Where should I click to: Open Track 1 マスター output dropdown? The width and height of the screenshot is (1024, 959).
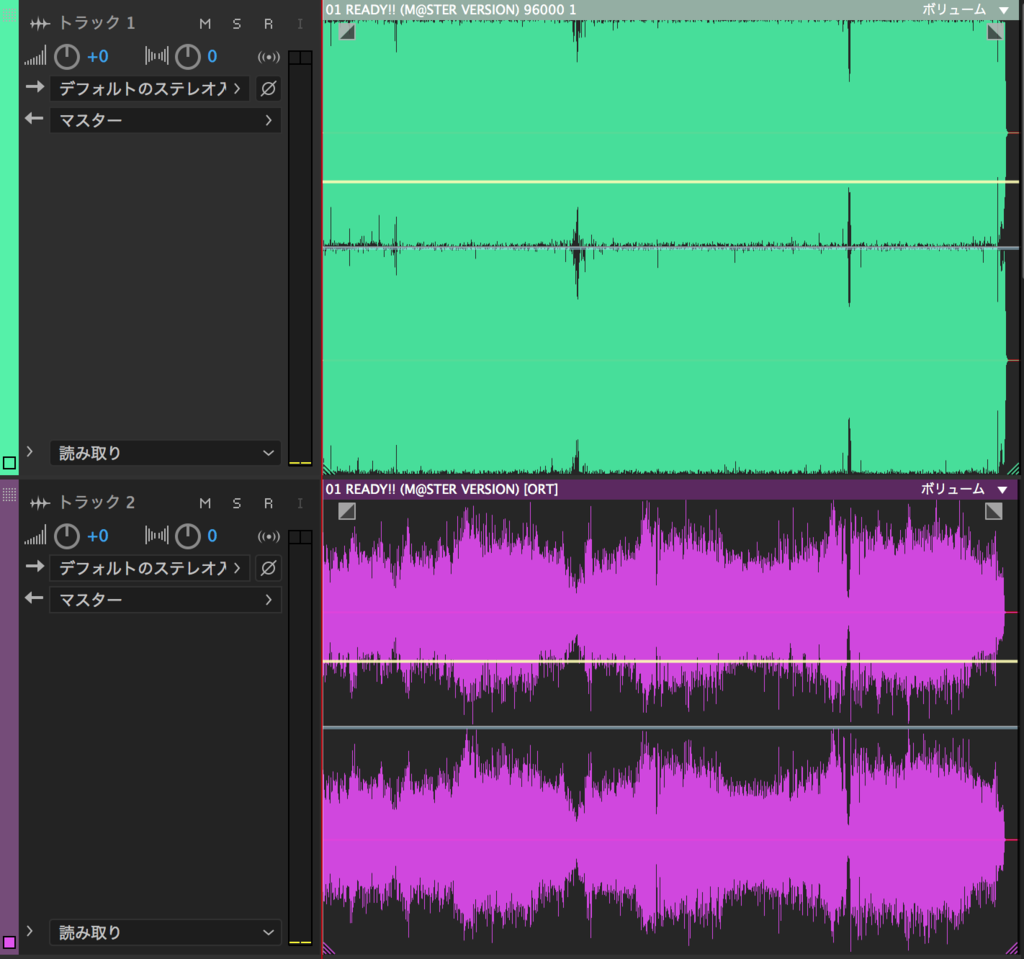click(x=166, y=120)
